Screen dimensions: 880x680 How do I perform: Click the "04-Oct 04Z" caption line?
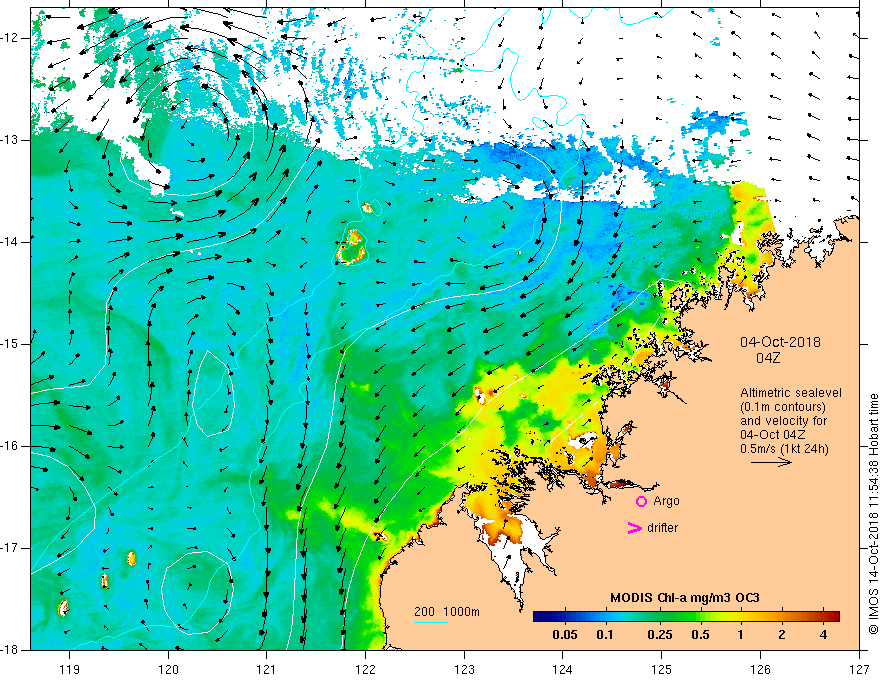click(x=773, y=435)
